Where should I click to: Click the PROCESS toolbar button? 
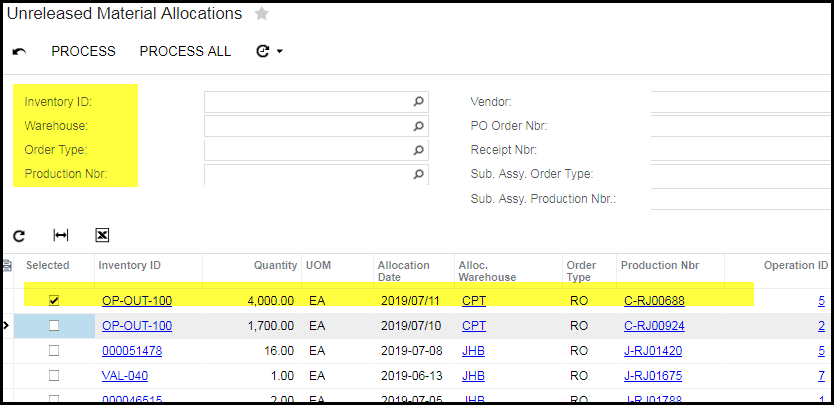[x=83, y=51]
